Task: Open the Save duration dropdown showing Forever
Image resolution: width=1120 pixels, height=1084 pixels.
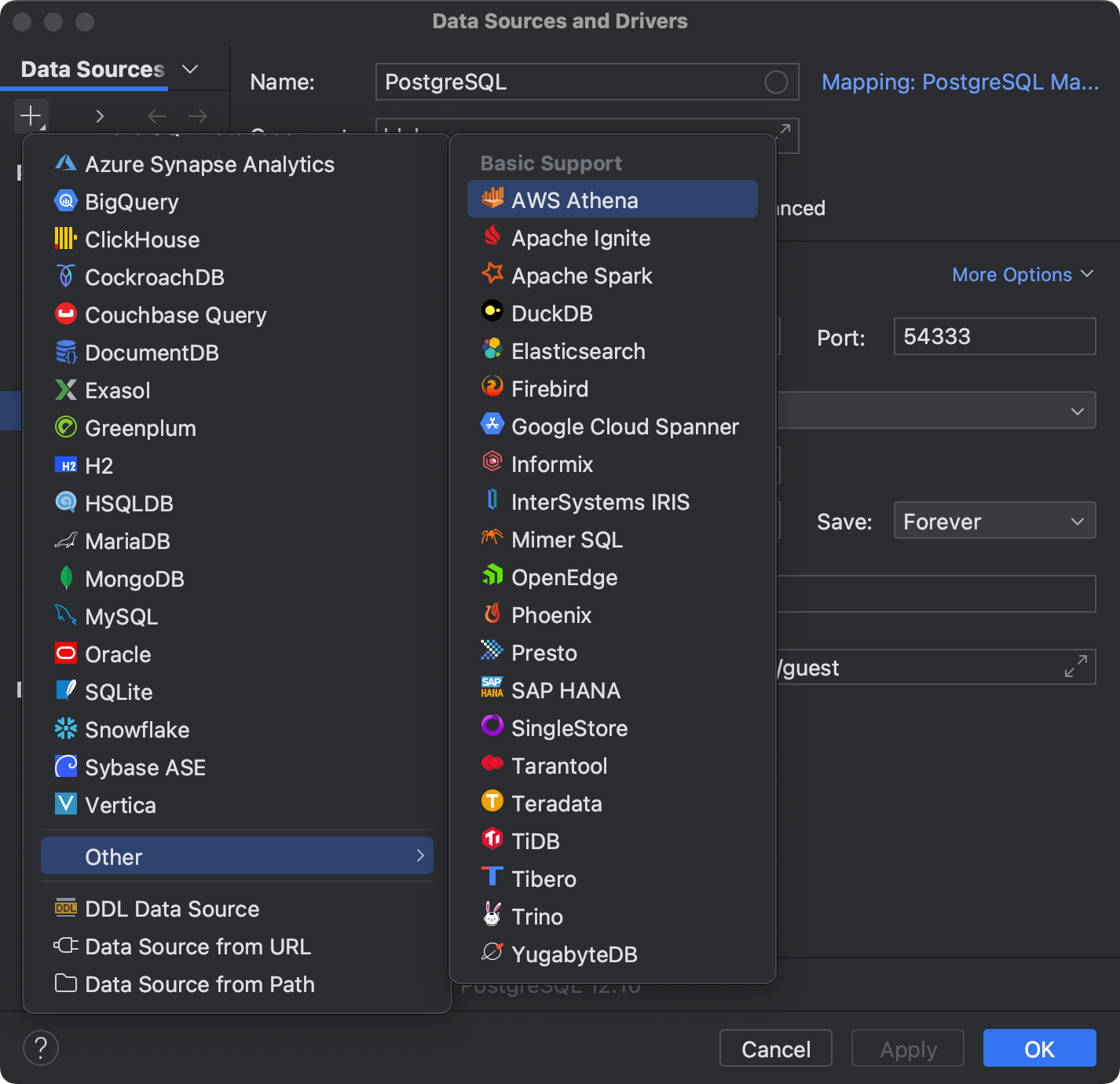Action: click(x=994, y=520)
